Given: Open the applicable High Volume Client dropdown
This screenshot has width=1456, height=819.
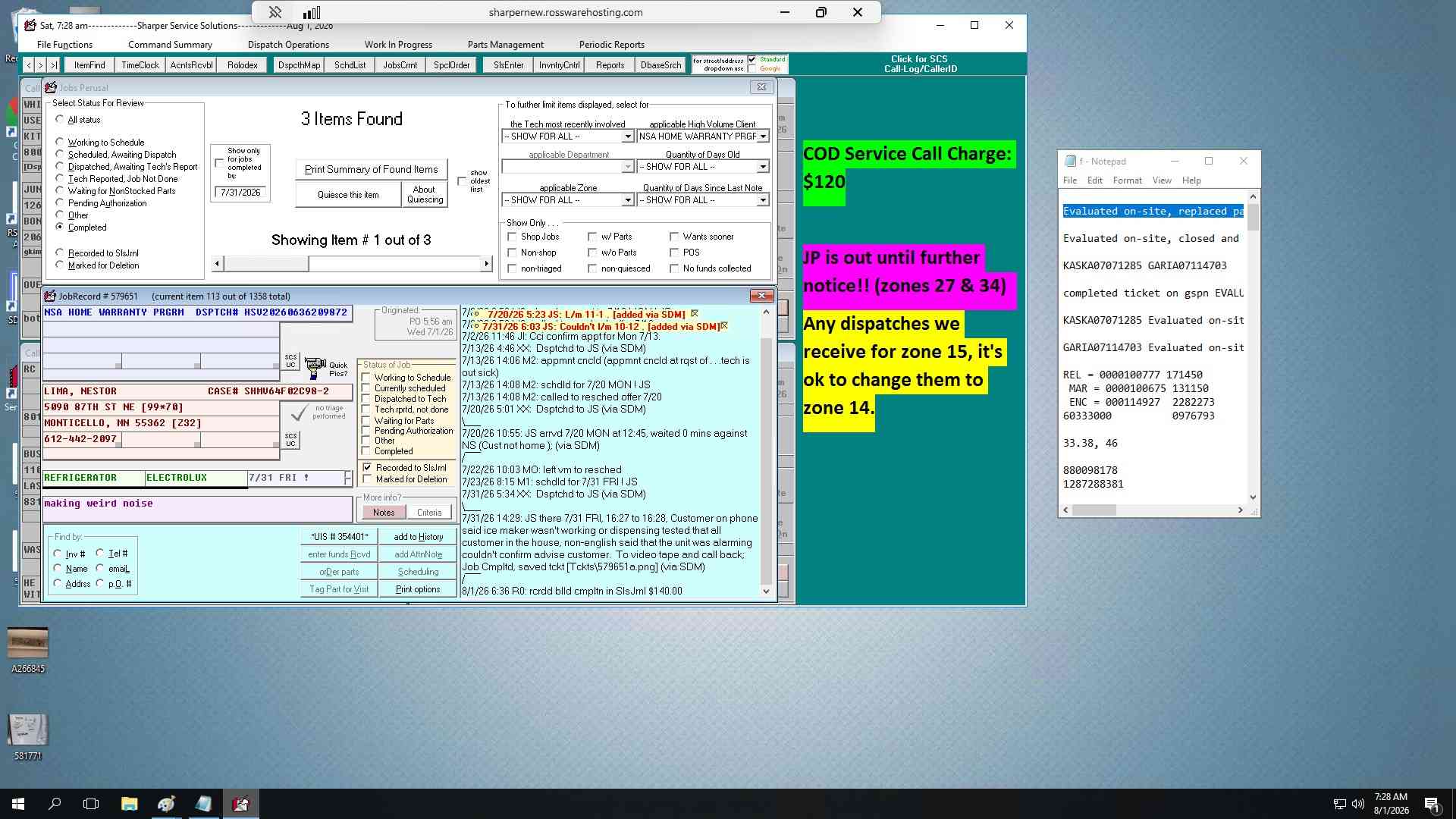Looking at the screenshot, I should 763,136.
